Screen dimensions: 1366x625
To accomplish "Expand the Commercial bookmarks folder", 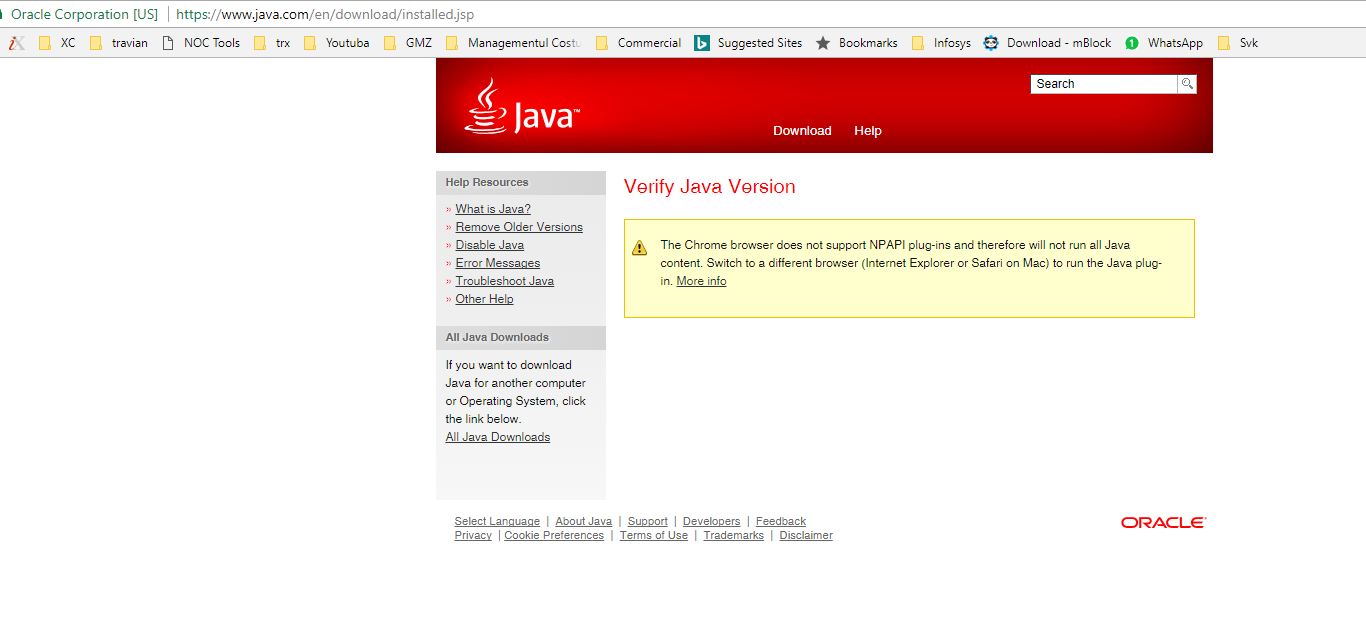I will tap(638, 43).
